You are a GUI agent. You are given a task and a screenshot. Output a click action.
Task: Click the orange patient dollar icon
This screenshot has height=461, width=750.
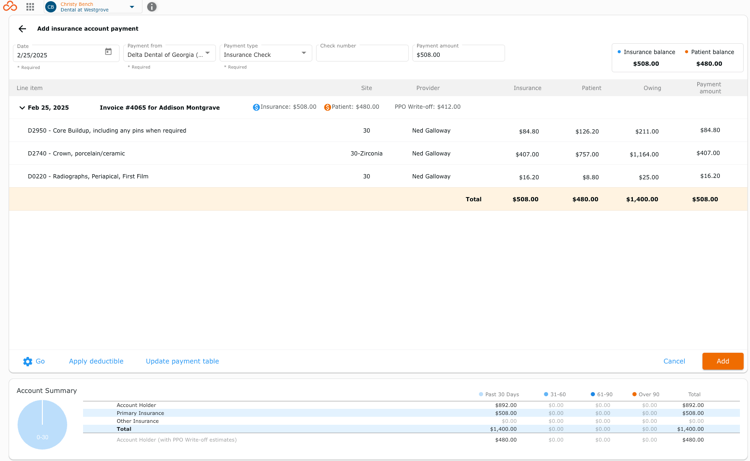(328, 107)
